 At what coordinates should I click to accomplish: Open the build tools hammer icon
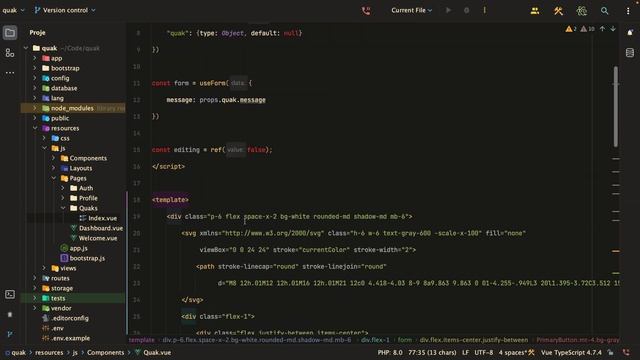click(558, 11)
